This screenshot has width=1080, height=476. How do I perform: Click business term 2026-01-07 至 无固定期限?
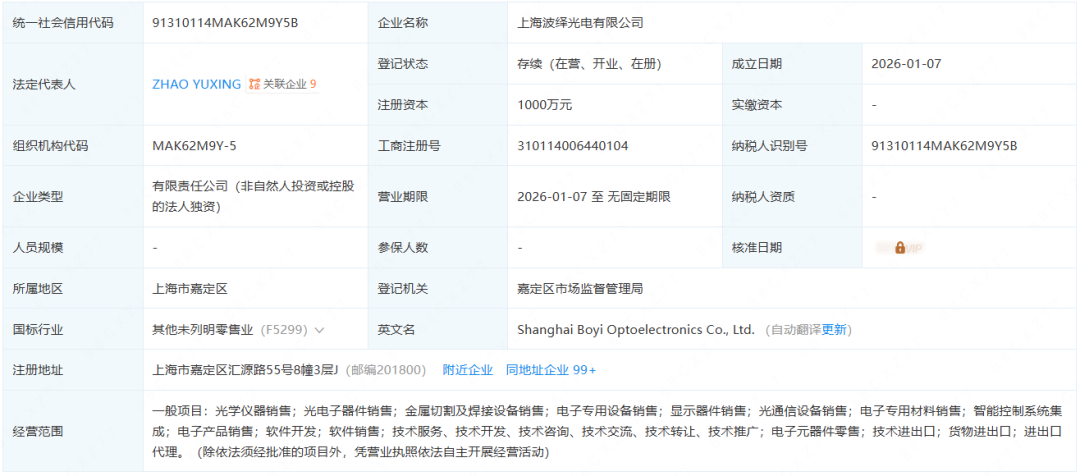(x=594, y=196)
